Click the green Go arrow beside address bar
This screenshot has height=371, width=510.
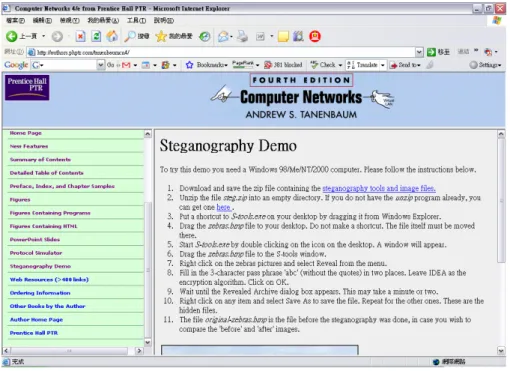coord(432,52)
